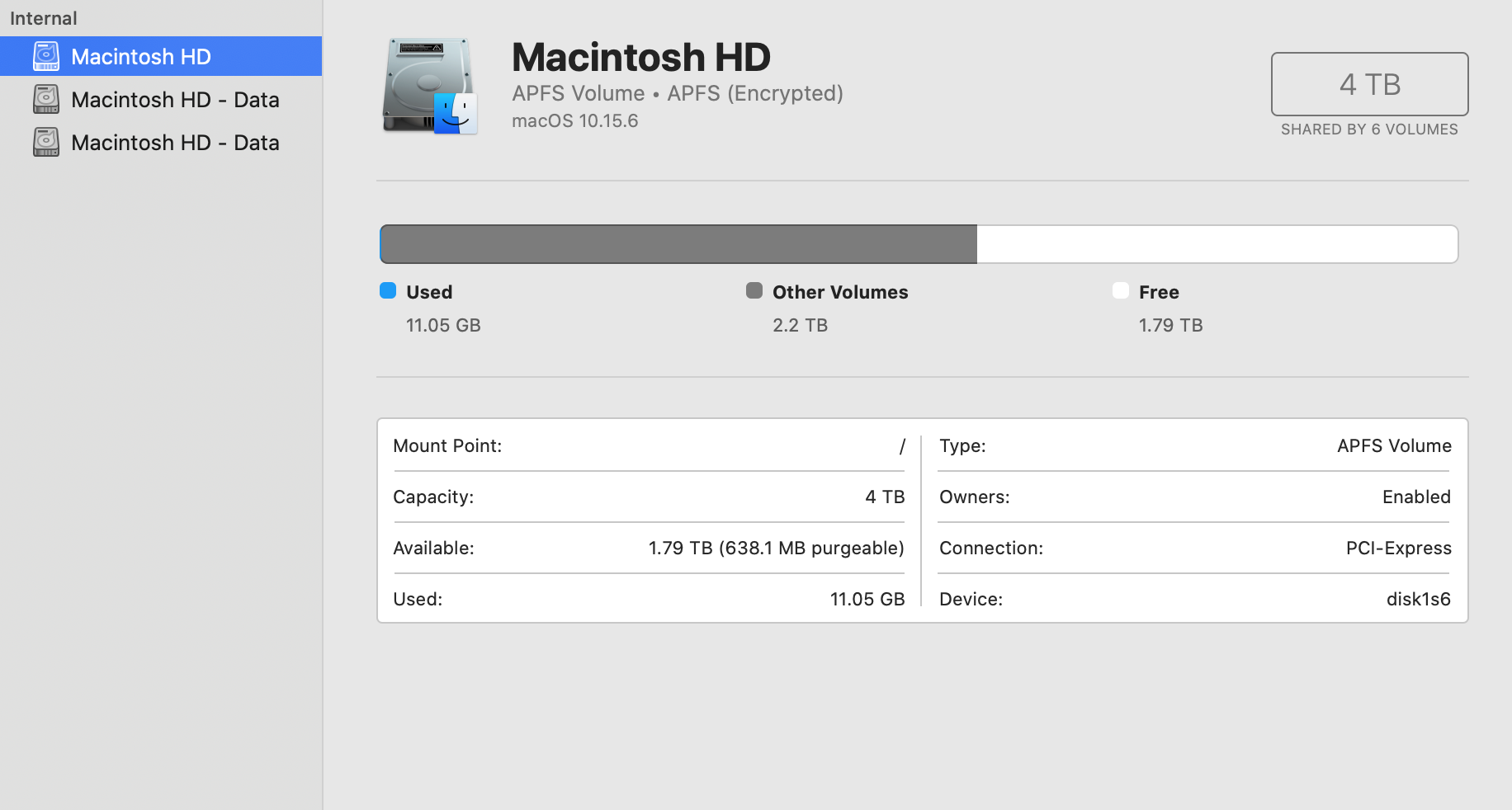Screen dimensions: 1512x810
Task: Click the gray Other Volumes legend swatch
Action: (754, 290)
